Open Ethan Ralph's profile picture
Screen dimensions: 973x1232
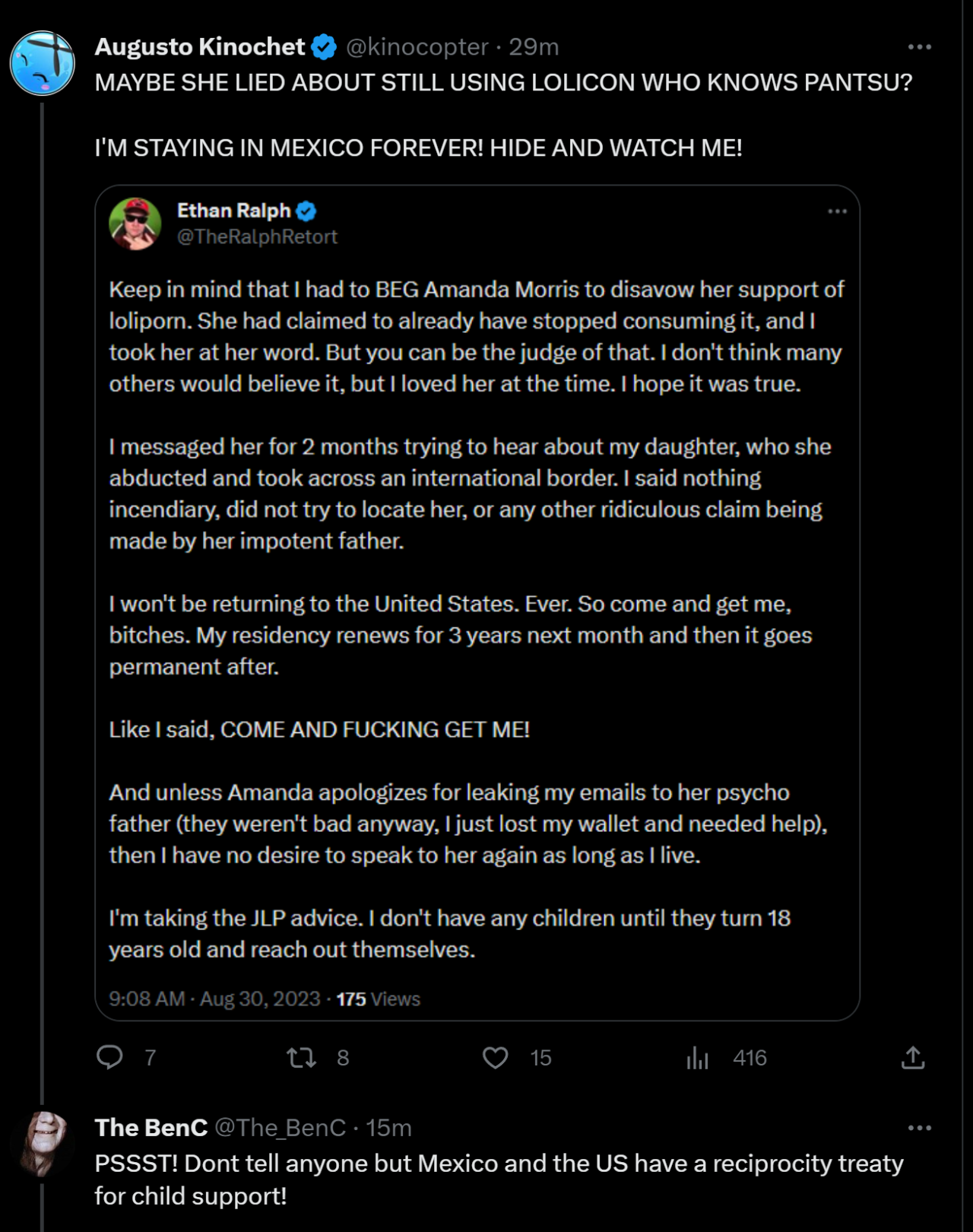tap(135, 224)
